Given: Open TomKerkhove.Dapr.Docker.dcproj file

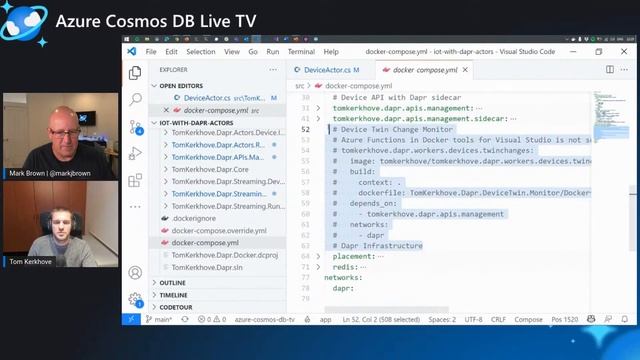Looking at the screenshot, I should pyautogui.click(x=225, y=255).
